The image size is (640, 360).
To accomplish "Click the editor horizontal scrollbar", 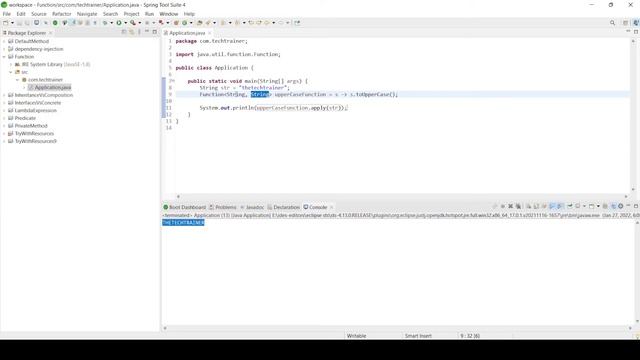I will (402, 196).
